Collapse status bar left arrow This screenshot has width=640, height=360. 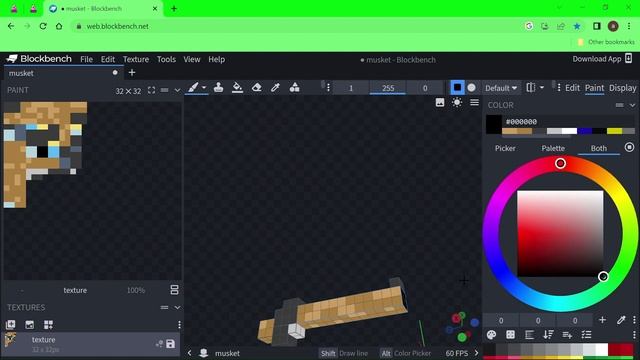pos(189,353)
